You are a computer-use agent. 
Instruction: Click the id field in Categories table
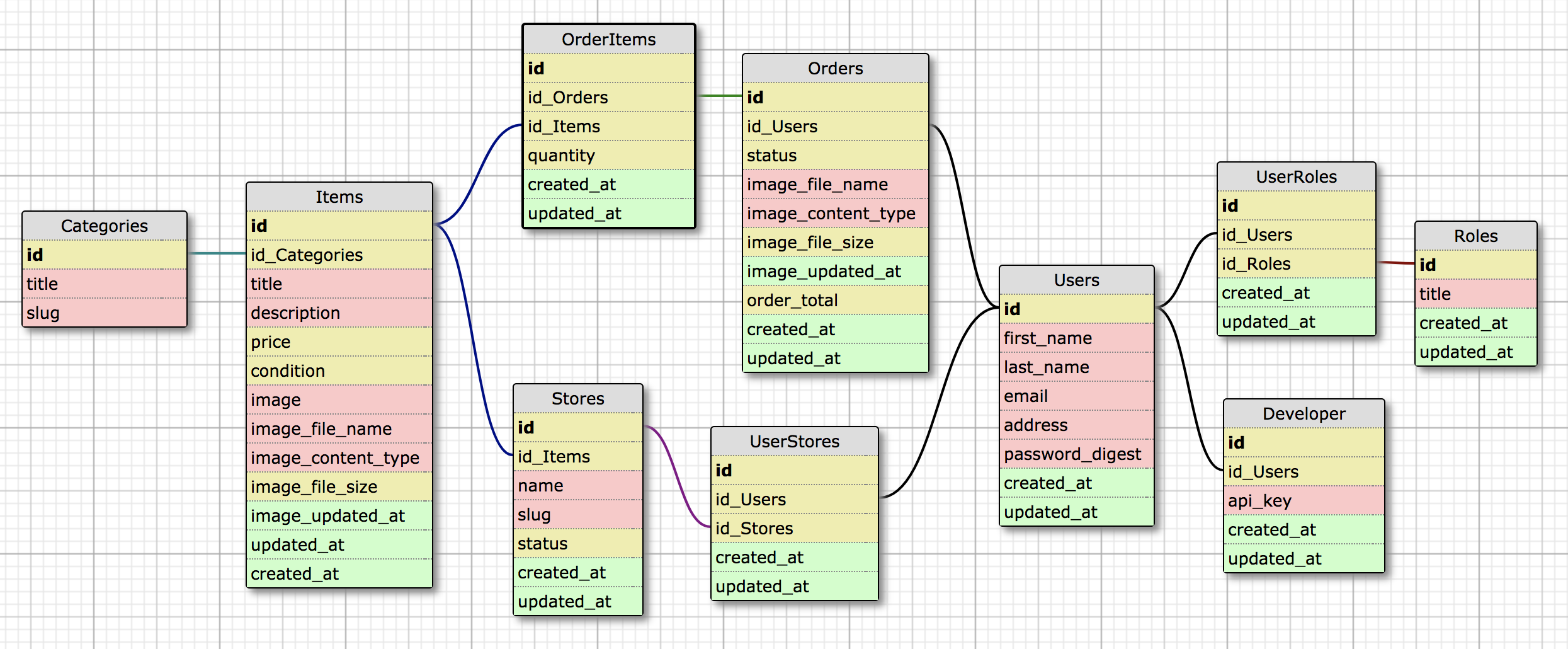pyautogui.click(x=105, y=255)
